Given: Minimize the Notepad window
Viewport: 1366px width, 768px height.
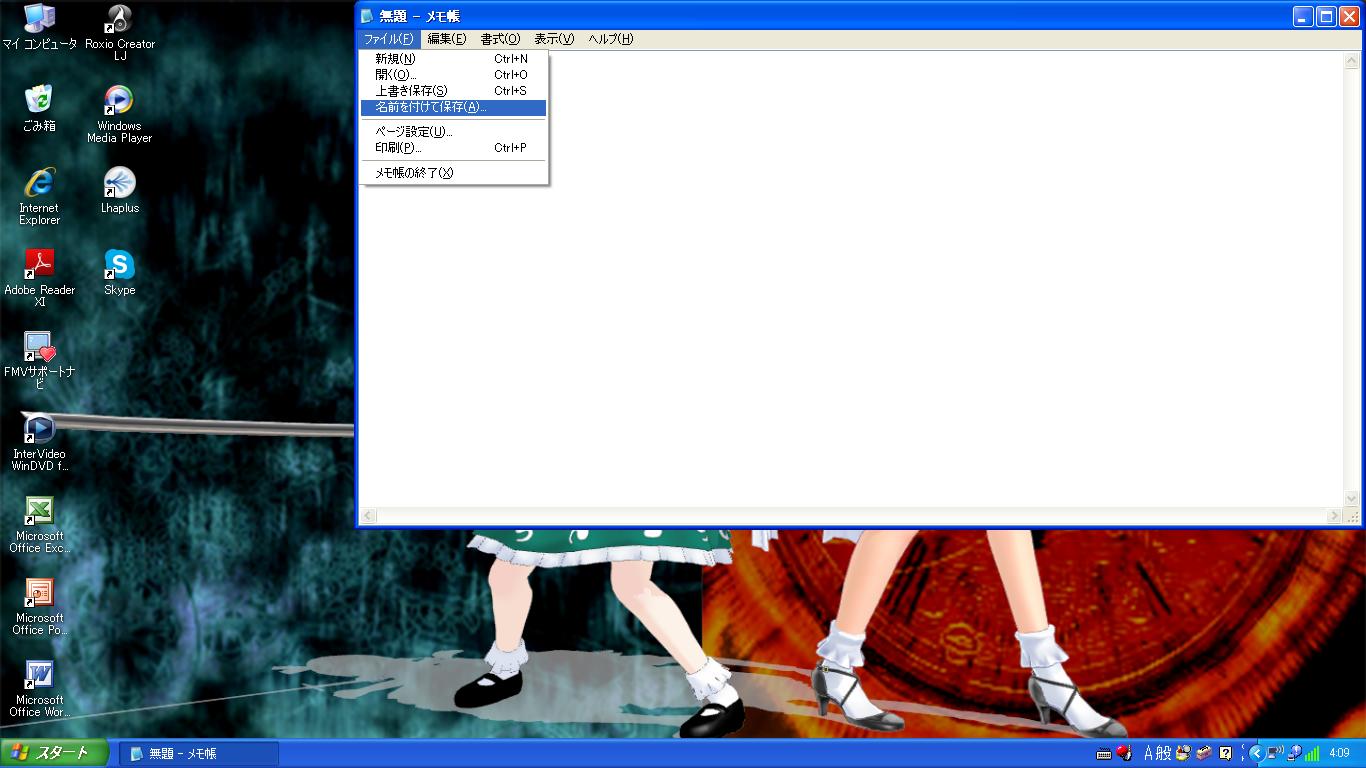Looking at the screenshot, I should (1303, 16).
